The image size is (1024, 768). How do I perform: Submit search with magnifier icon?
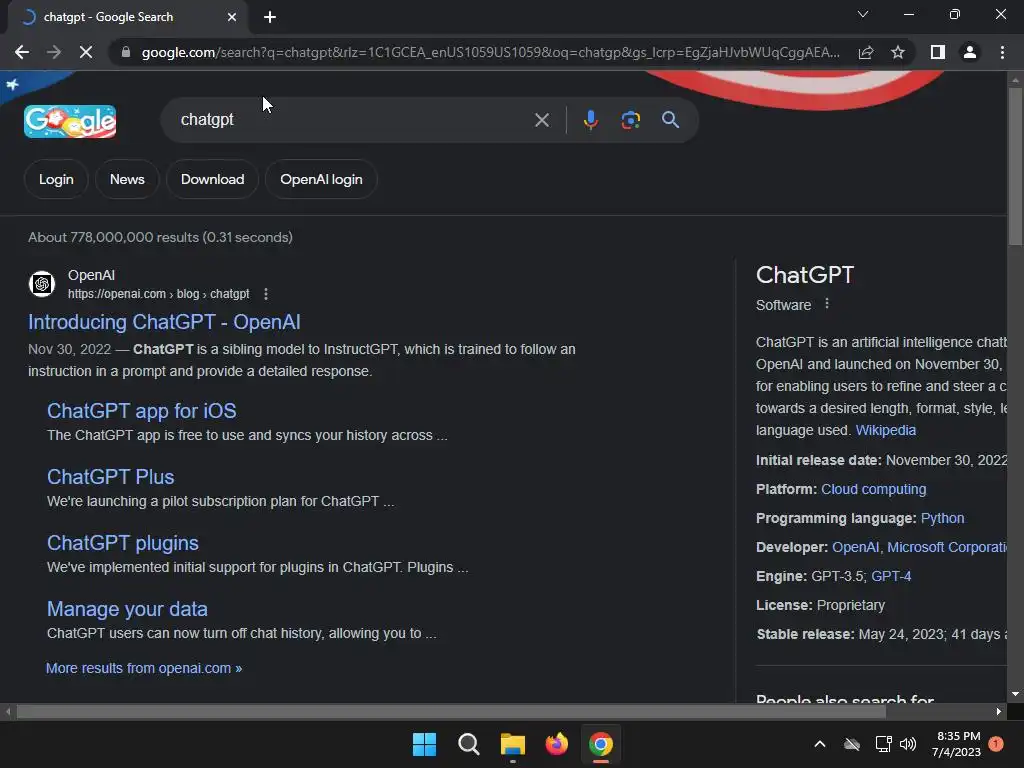coord(670,120)
